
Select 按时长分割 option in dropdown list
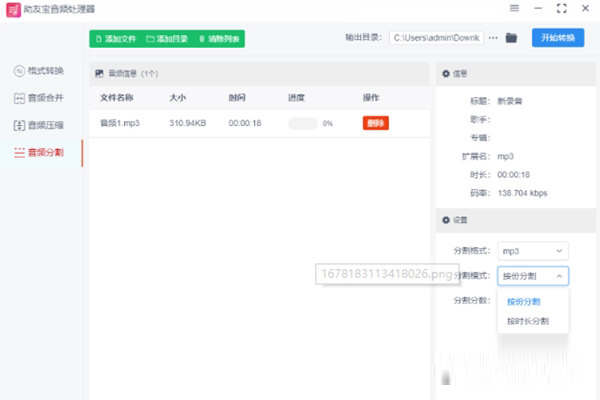(x=528, y=321)
